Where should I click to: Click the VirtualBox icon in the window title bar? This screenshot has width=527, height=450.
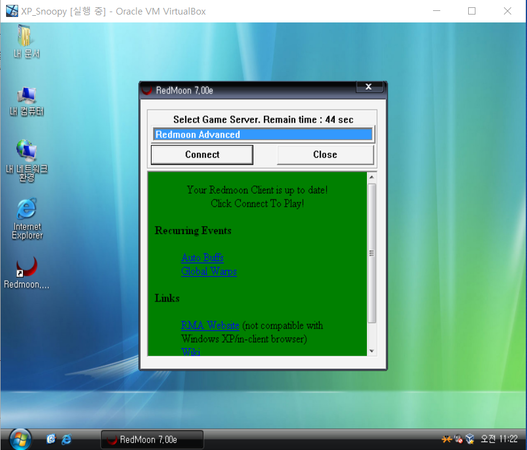(x=12, y=11)
